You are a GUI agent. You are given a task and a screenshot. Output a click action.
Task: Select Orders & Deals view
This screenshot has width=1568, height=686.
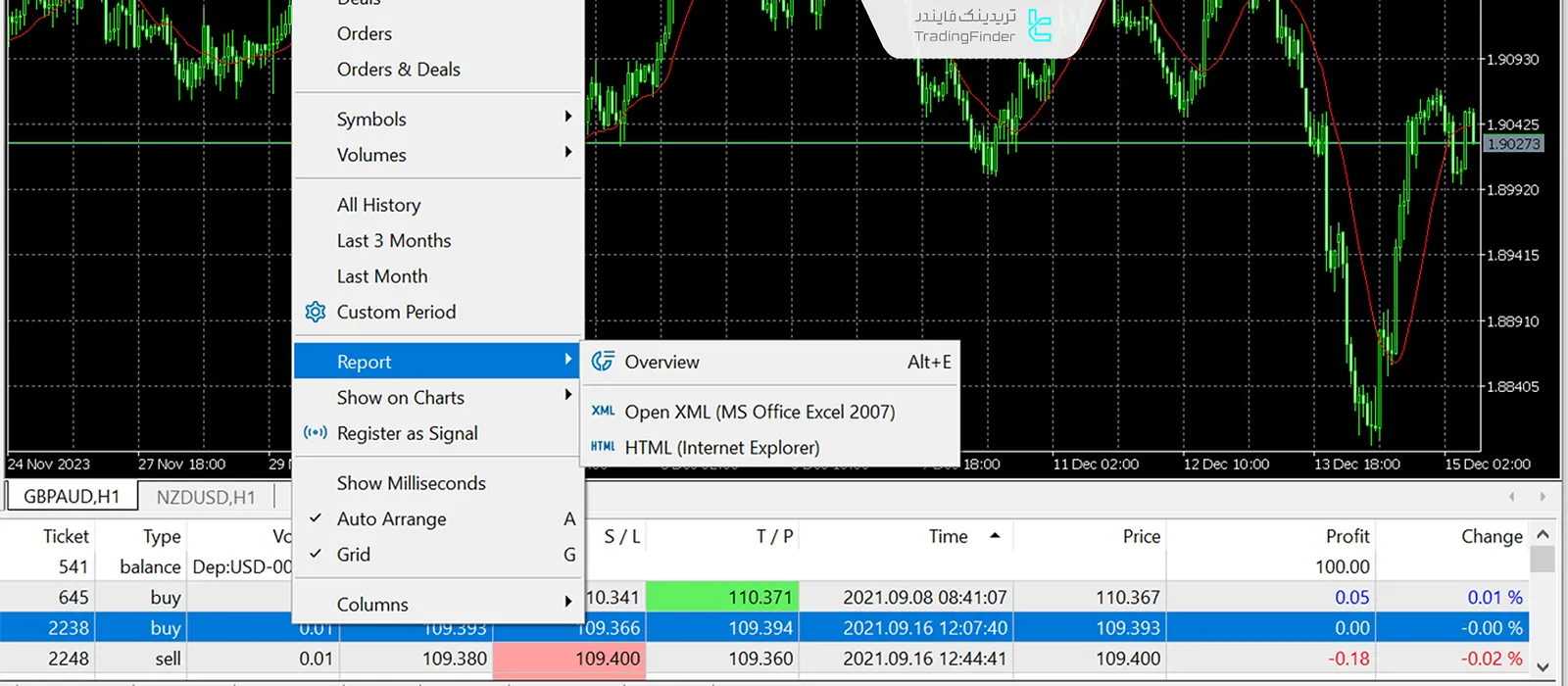398,70
